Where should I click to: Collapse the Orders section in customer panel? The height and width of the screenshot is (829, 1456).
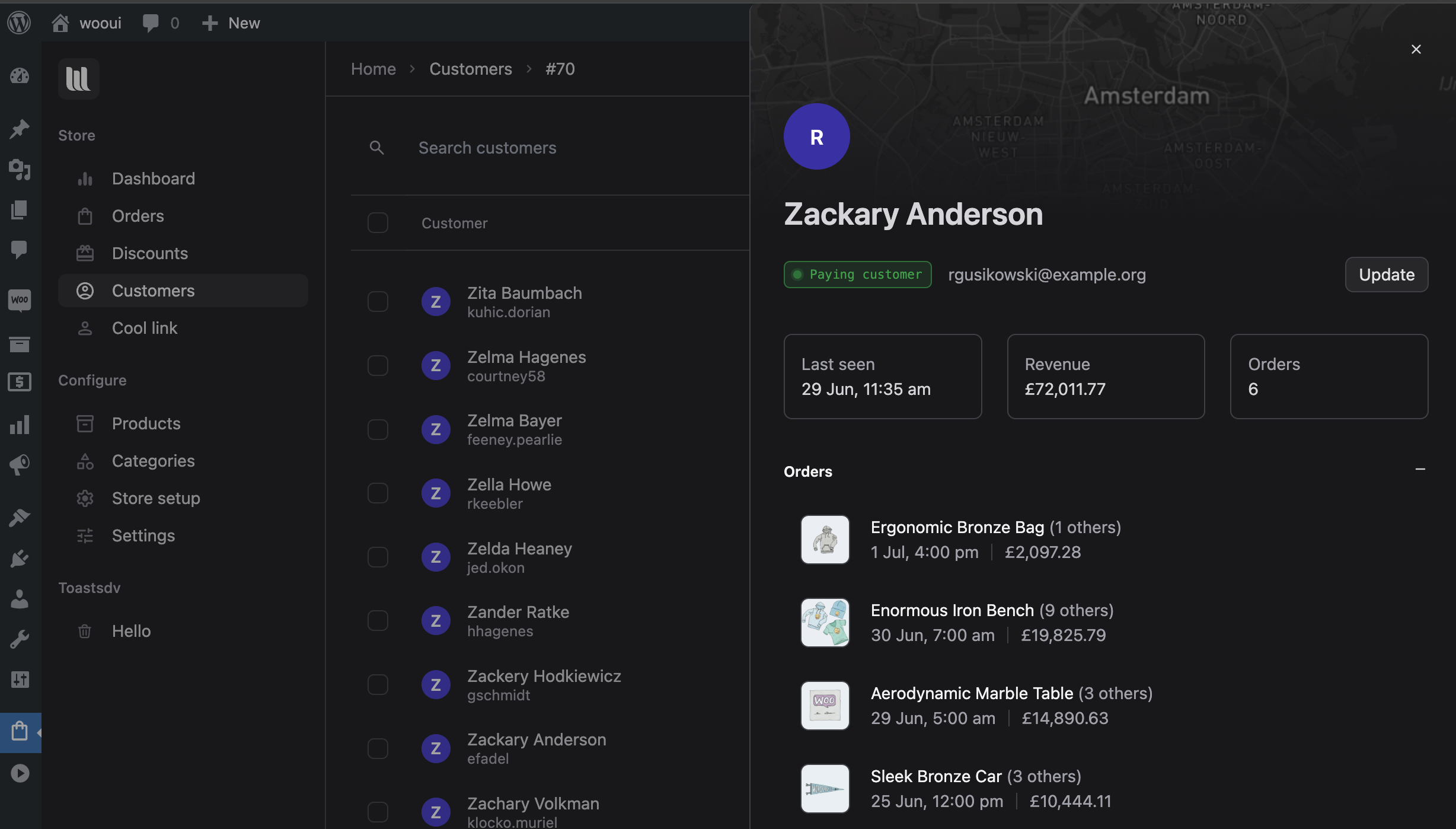click(1420, 470)
